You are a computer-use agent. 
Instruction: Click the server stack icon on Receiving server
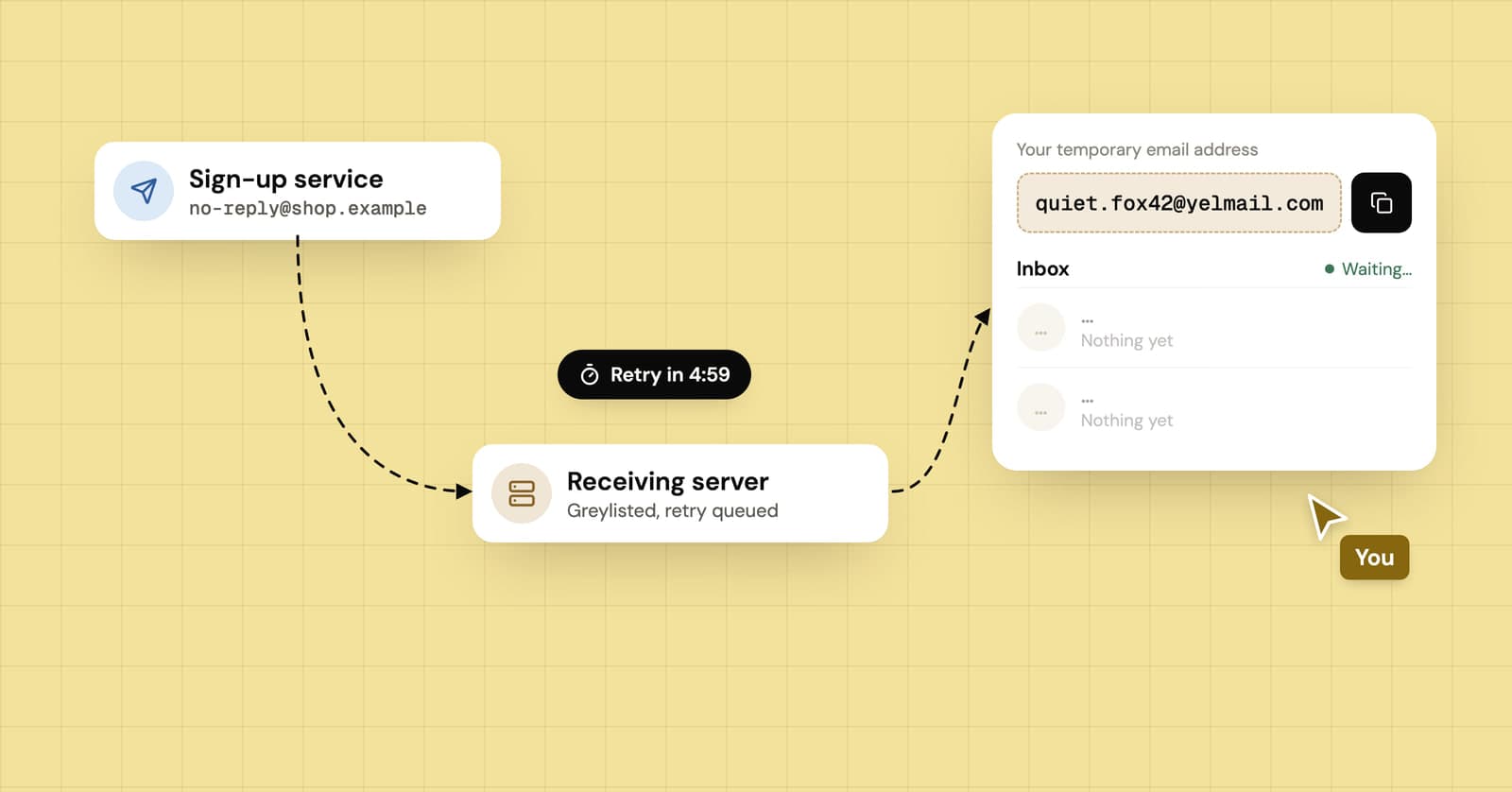coord(522,493)
